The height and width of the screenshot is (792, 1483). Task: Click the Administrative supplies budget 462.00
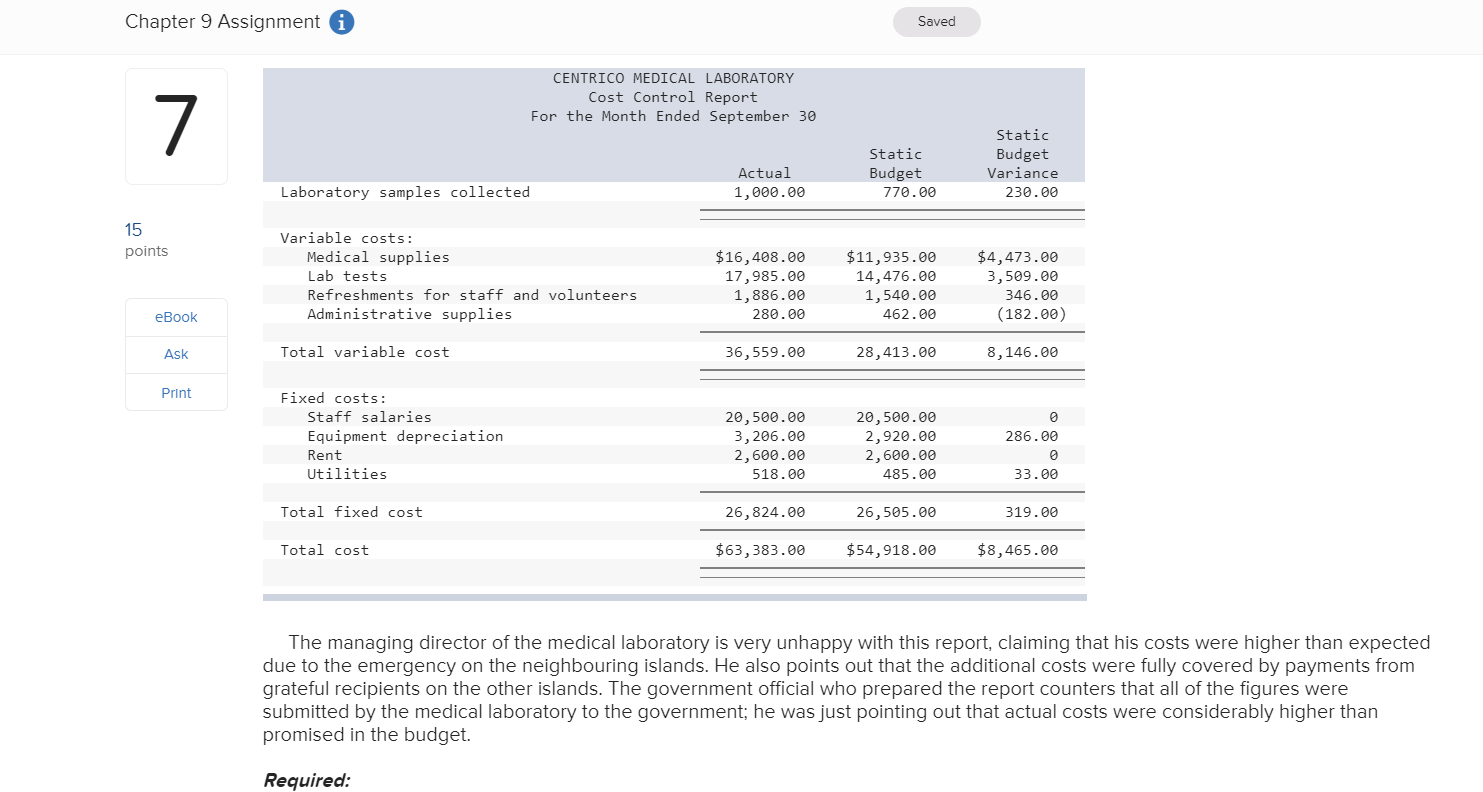910,314
